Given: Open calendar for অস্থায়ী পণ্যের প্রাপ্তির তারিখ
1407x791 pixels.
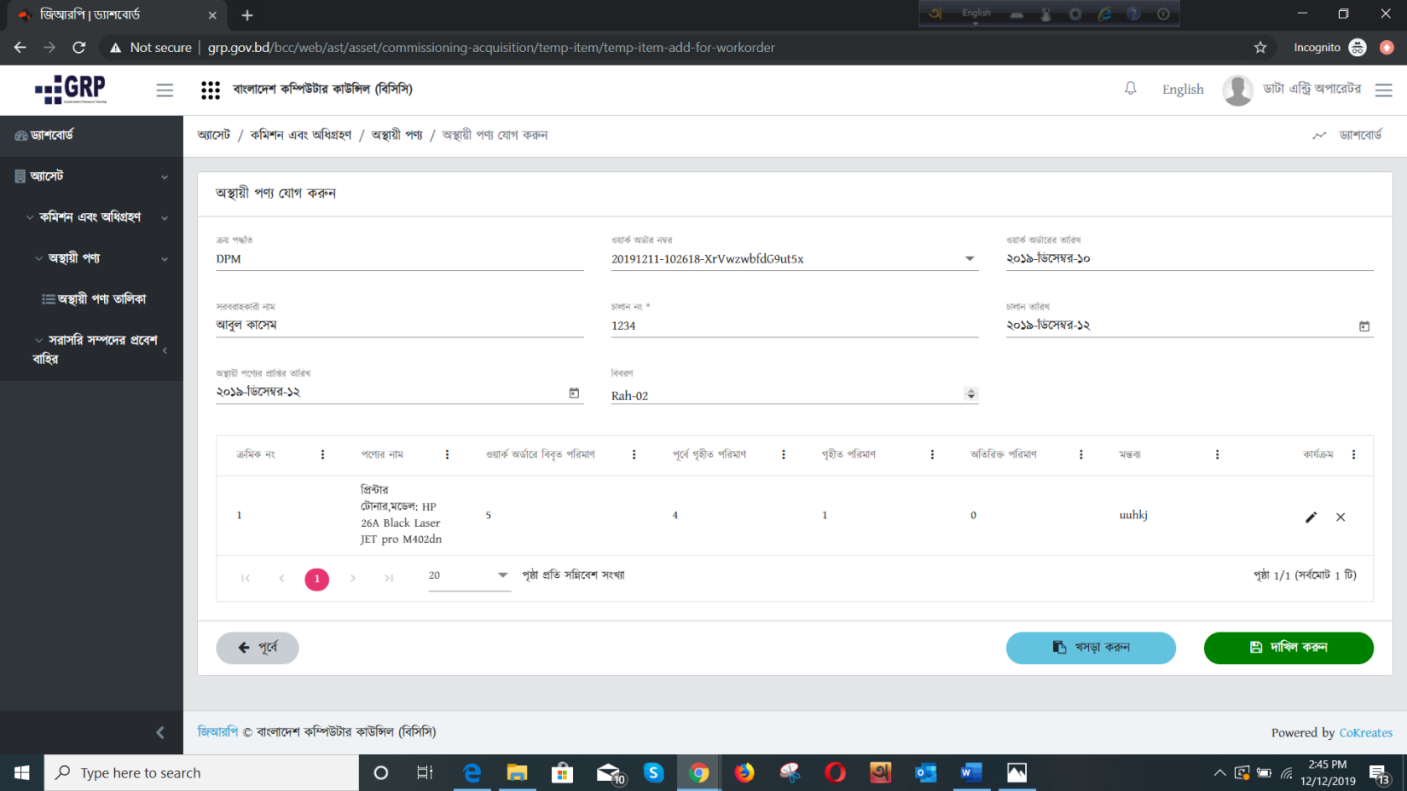Looking at the screenshot, I should (574, 393).
